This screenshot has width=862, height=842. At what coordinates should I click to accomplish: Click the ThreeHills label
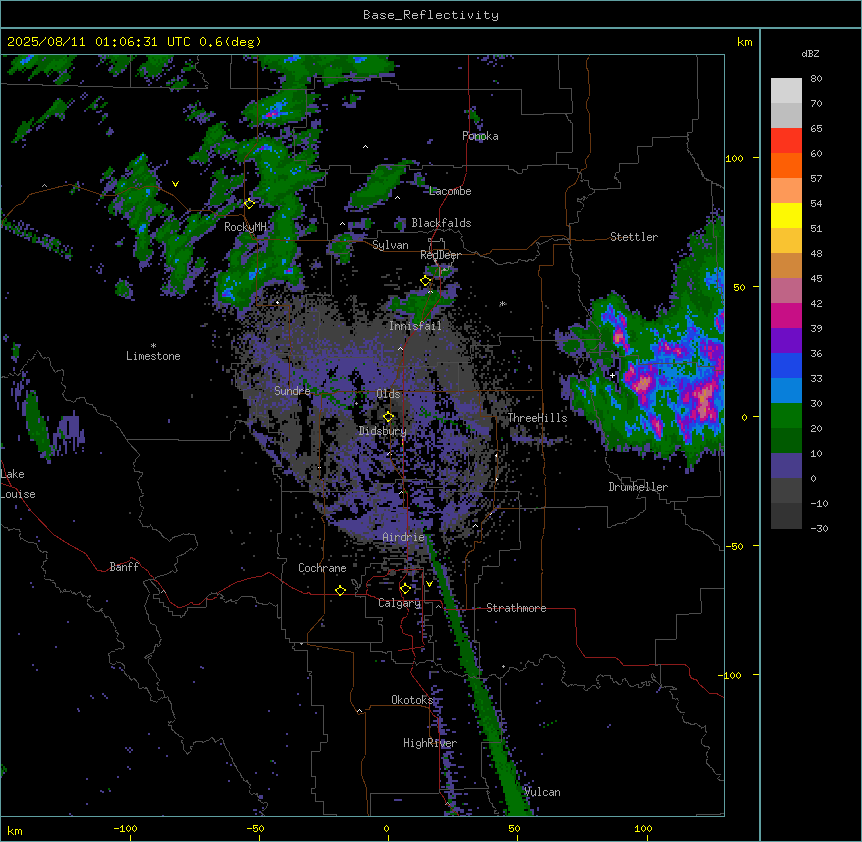[537, 418]
